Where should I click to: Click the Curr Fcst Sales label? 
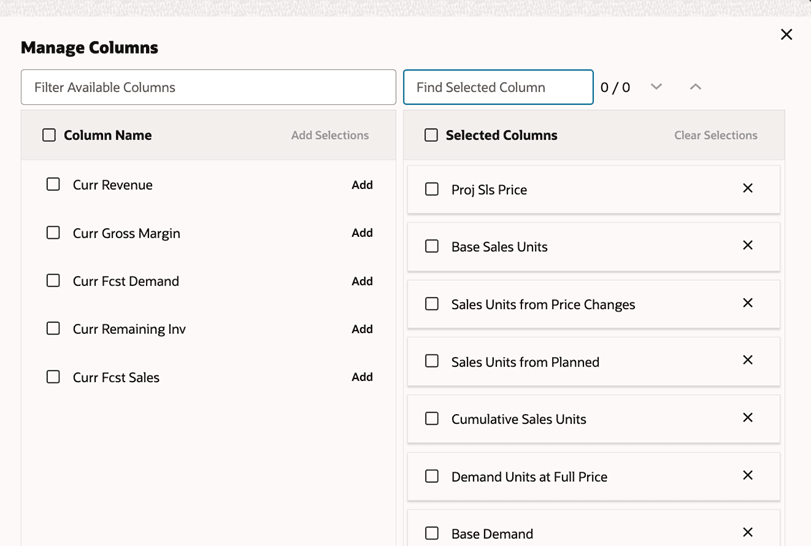click(116, 377)
